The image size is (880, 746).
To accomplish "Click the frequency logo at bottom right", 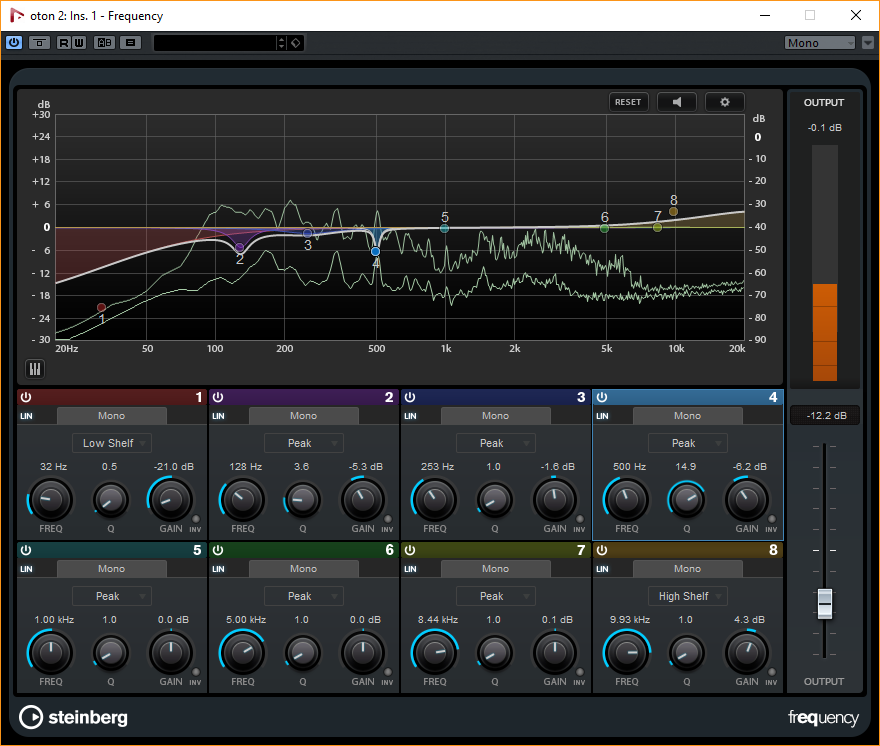I will click(x=822, y=718).
